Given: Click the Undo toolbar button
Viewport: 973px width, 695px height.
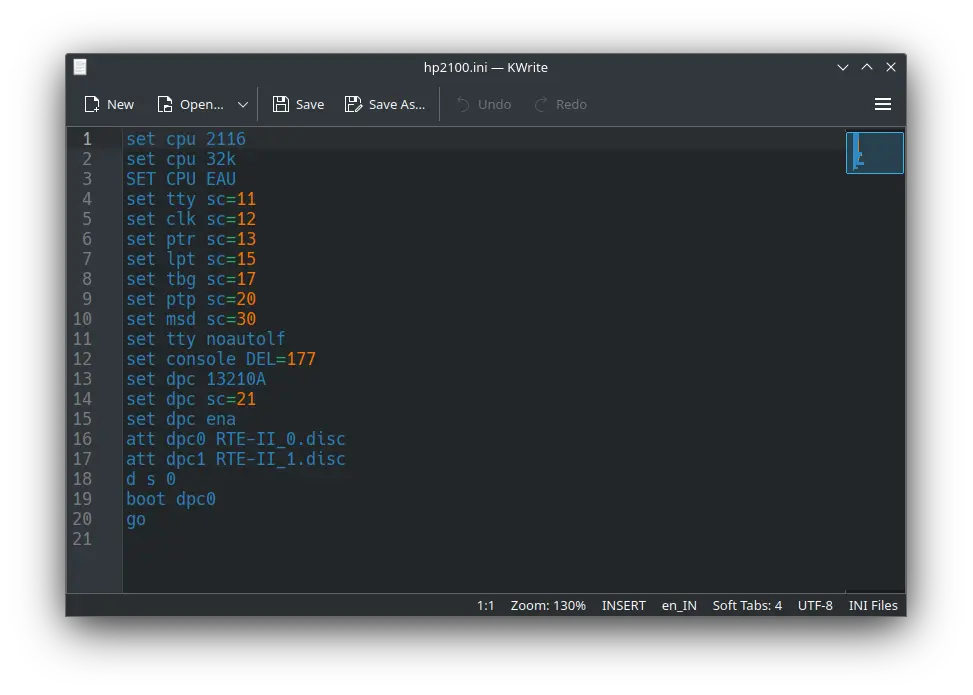Looking at the screenshot, I should pos(483,104).
